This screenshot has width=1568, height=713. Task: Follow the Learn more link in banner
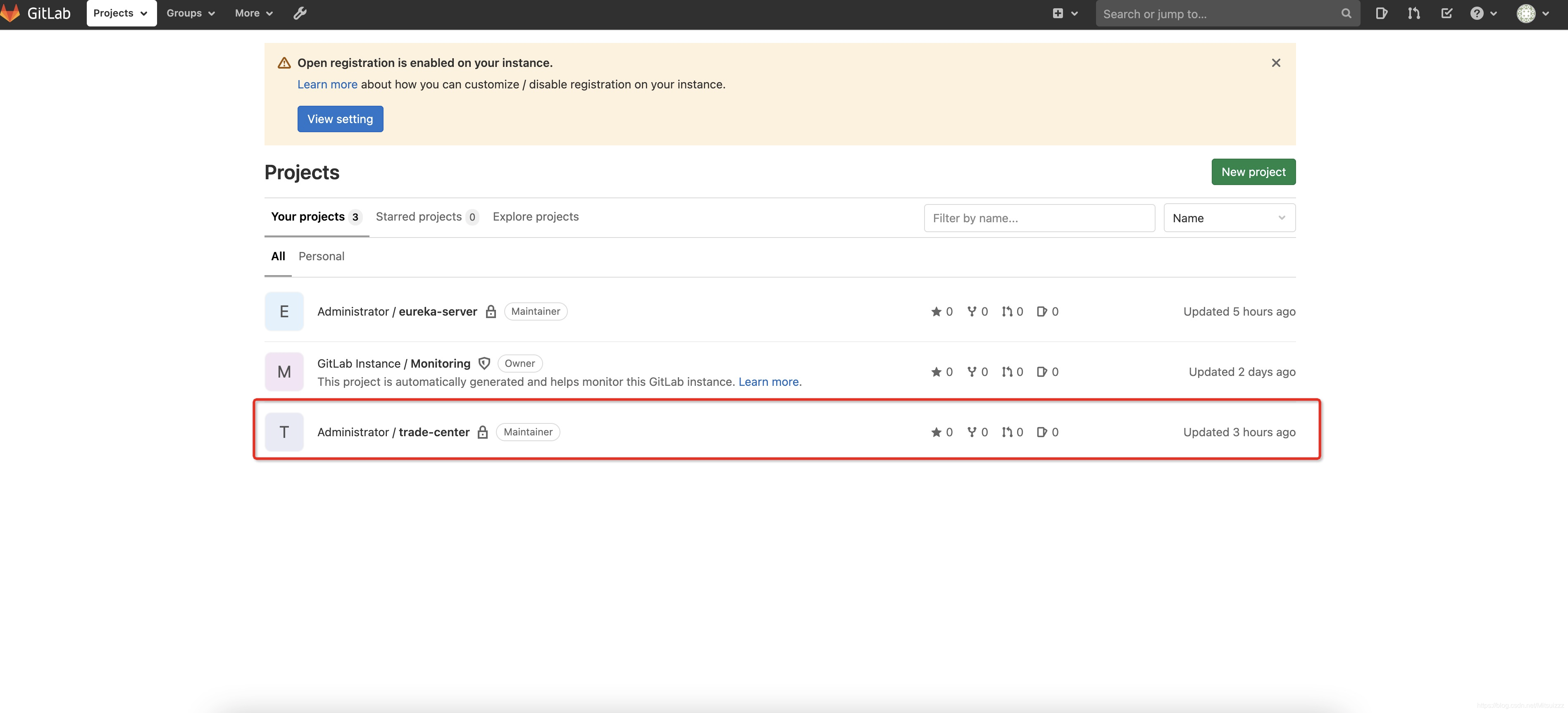coord(327,85)
